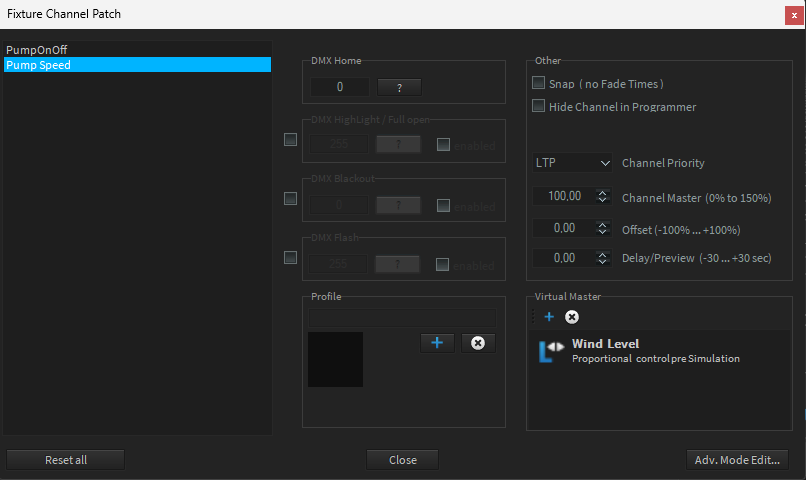Image resolution: width=806 pixels, height=480 pixels.
Task: Enable the DMX HighLight / Full open section
Action: click(291, 140)
